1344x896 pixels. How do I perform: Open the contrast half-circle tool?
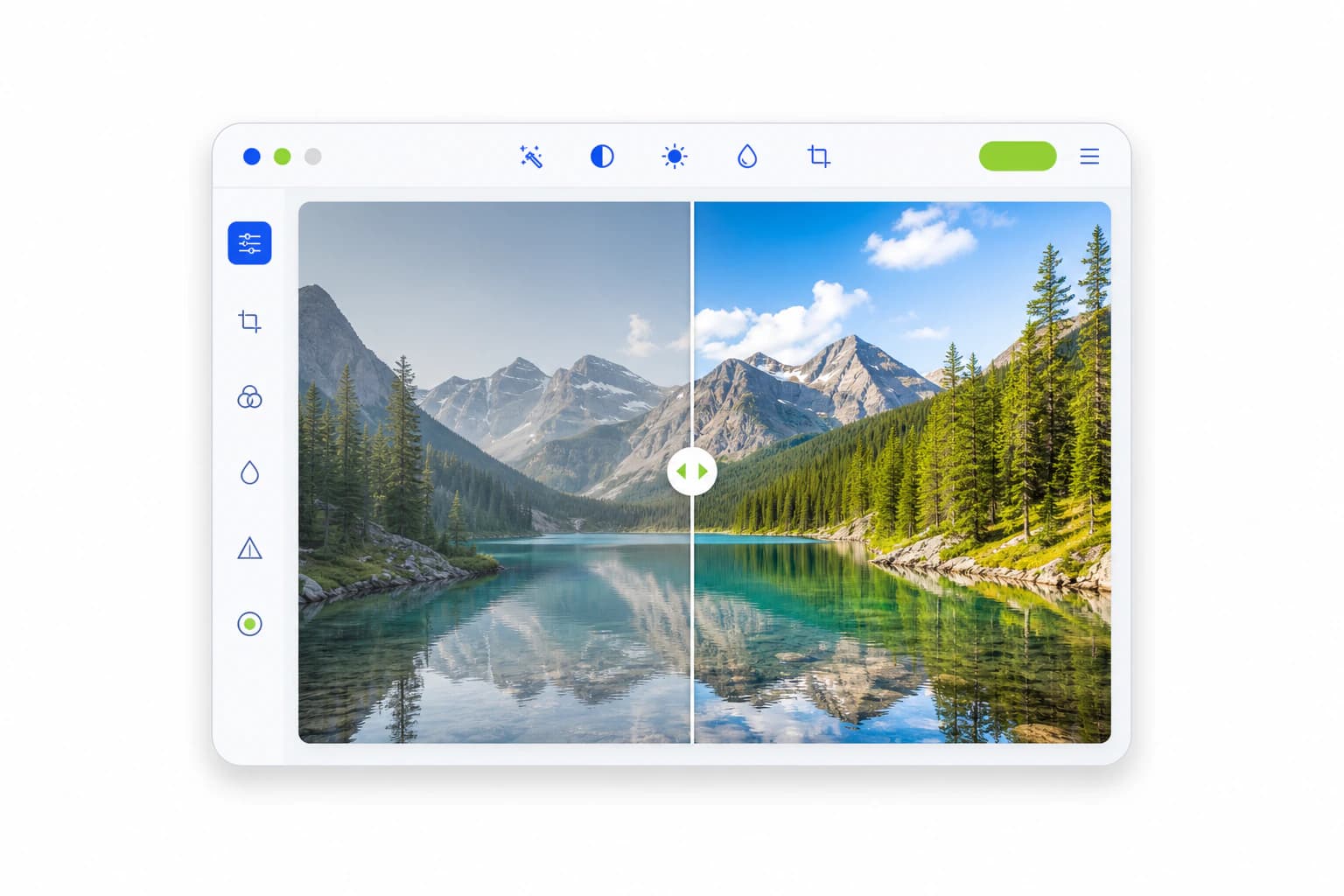[x=602, y=157]
